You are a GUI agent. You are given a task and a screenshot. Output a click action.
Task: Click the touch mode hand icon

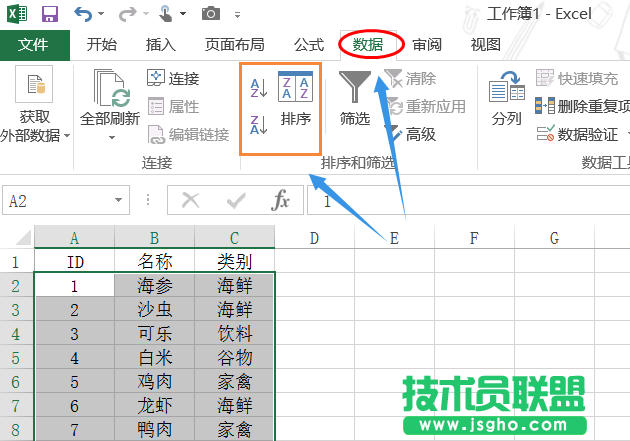click(x=165, y=14)
